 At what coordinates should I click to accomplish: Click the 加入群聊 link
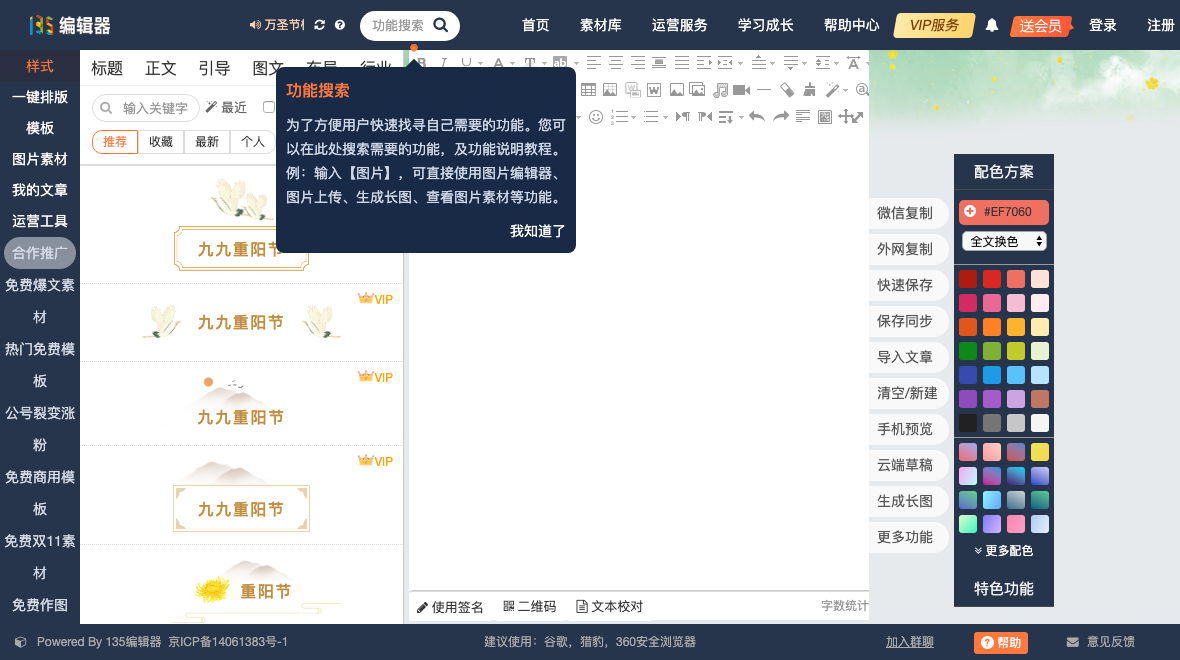point(910,642)
